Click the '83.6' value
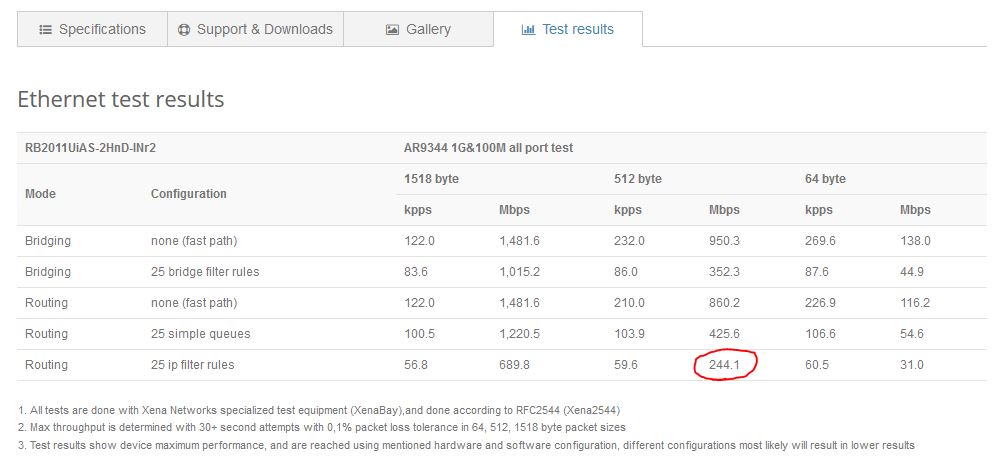 coord(416,272)
